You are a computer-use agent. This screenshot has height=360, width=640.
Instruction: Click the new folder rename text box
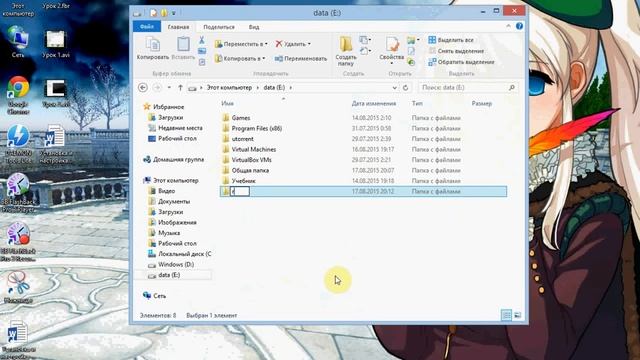[240, 191]
